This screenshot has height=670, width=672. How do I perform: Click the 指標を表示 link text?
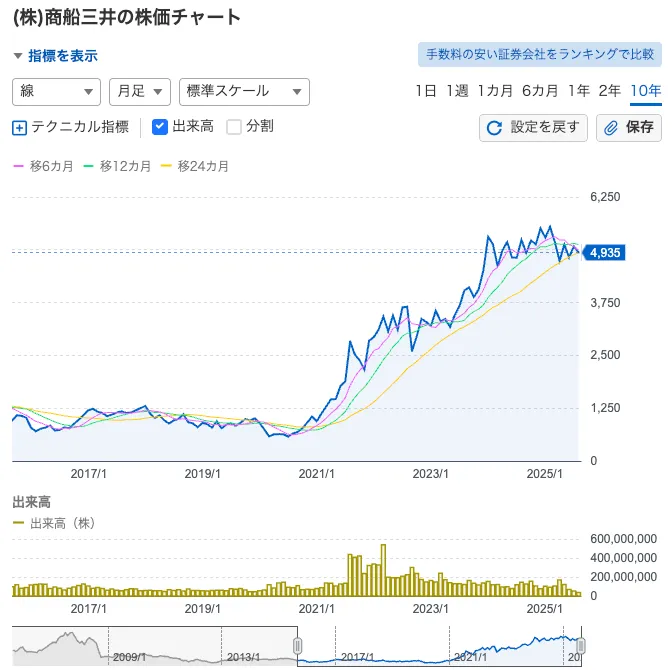pos(63,56)
